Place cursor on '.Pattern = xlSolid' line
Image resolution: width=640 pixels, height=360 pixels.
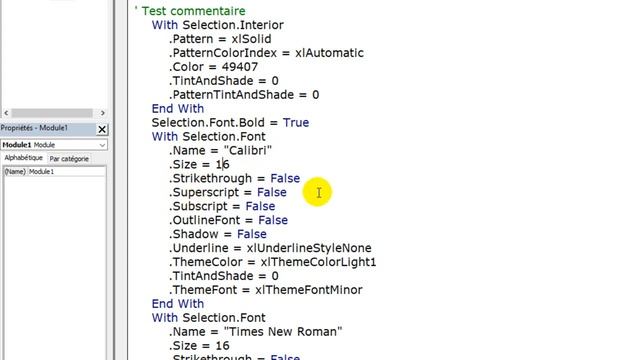point(220,39)
